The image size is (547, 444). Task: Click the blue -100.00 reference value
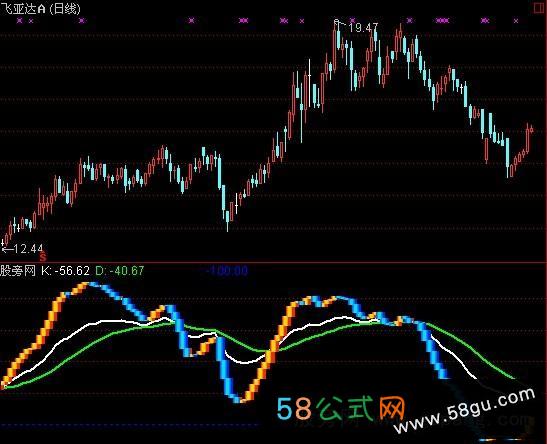[227, 271]
